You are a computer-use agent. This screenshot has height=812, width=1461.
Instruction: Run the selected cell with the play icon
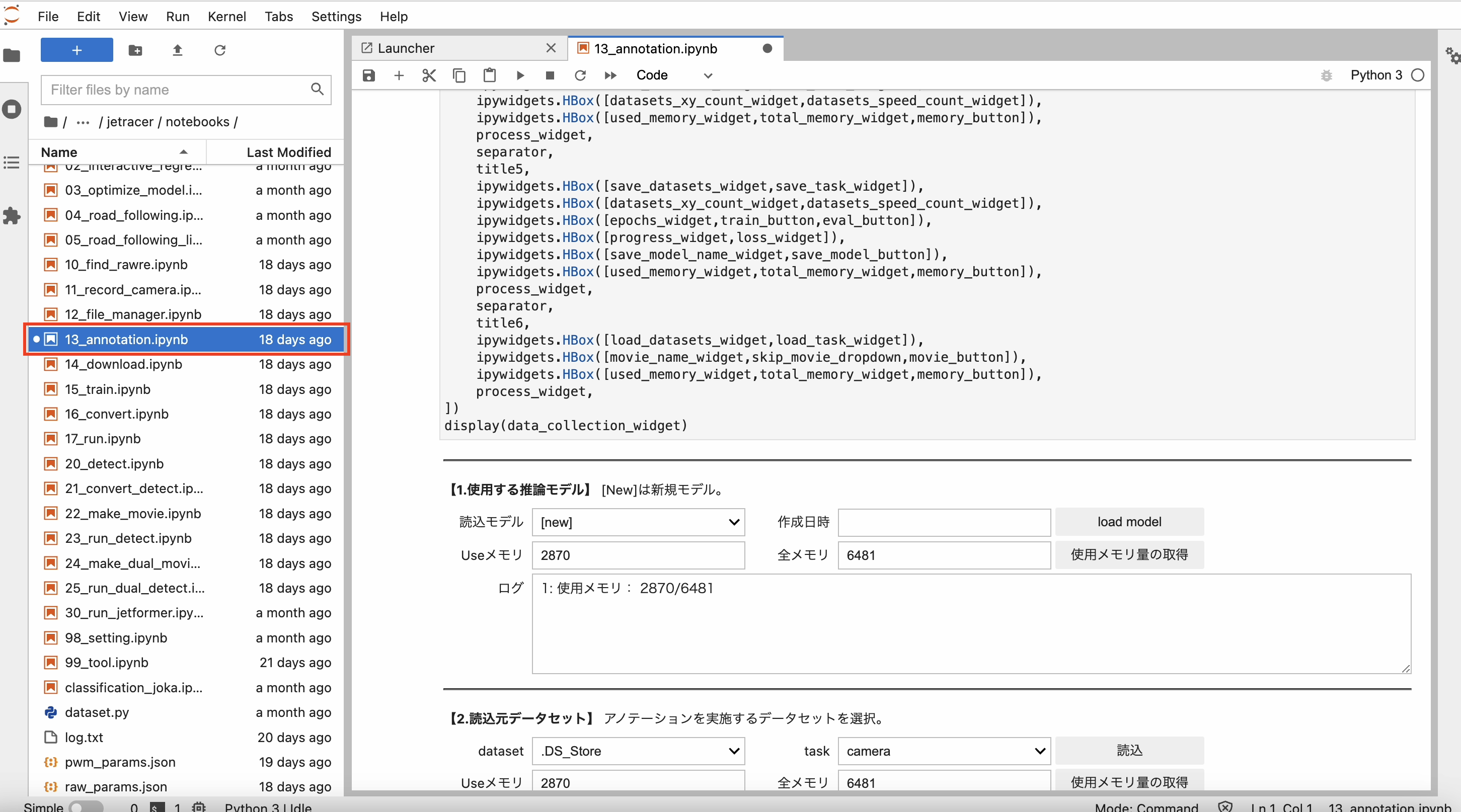pyautogui.click(x=520, y=75)
